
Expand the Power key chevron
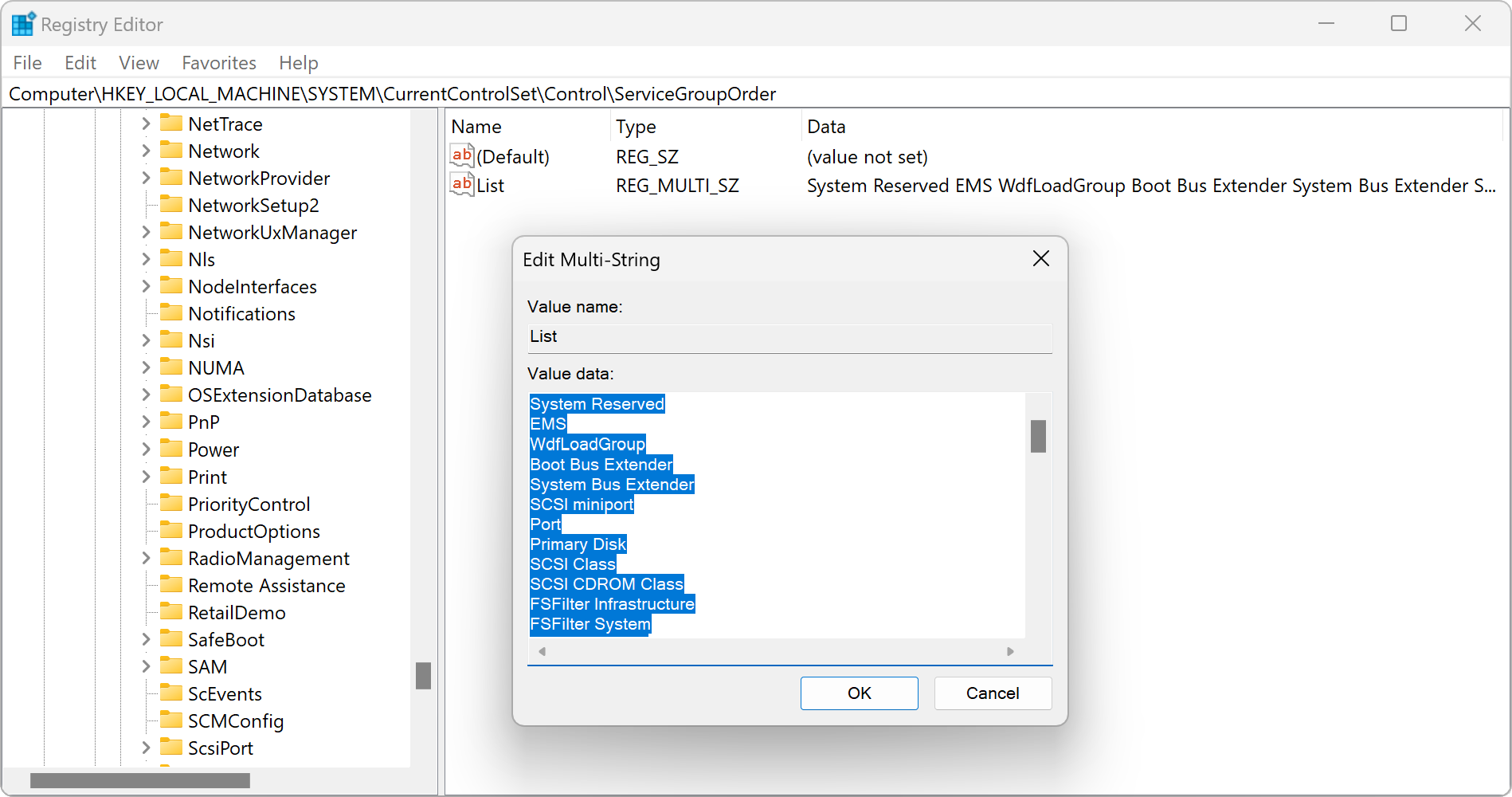146,450
